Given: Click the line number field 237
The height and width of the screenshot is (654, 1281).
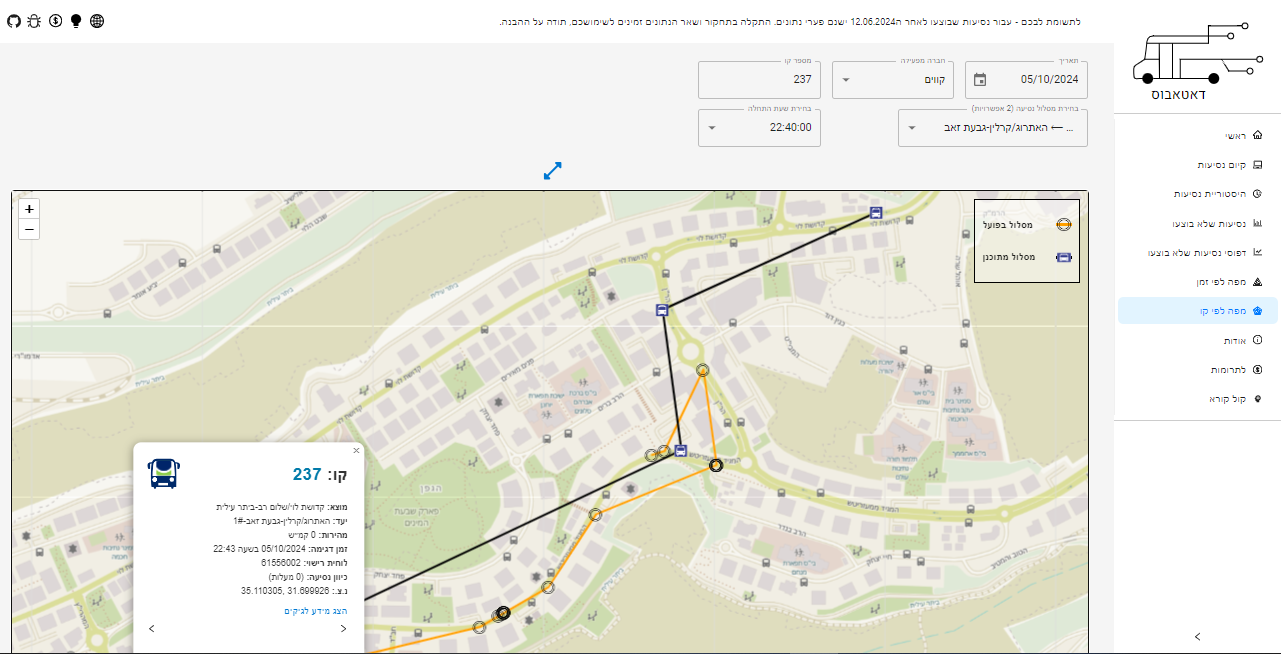Looking at the screenshot, I should [x=759, y=80].
